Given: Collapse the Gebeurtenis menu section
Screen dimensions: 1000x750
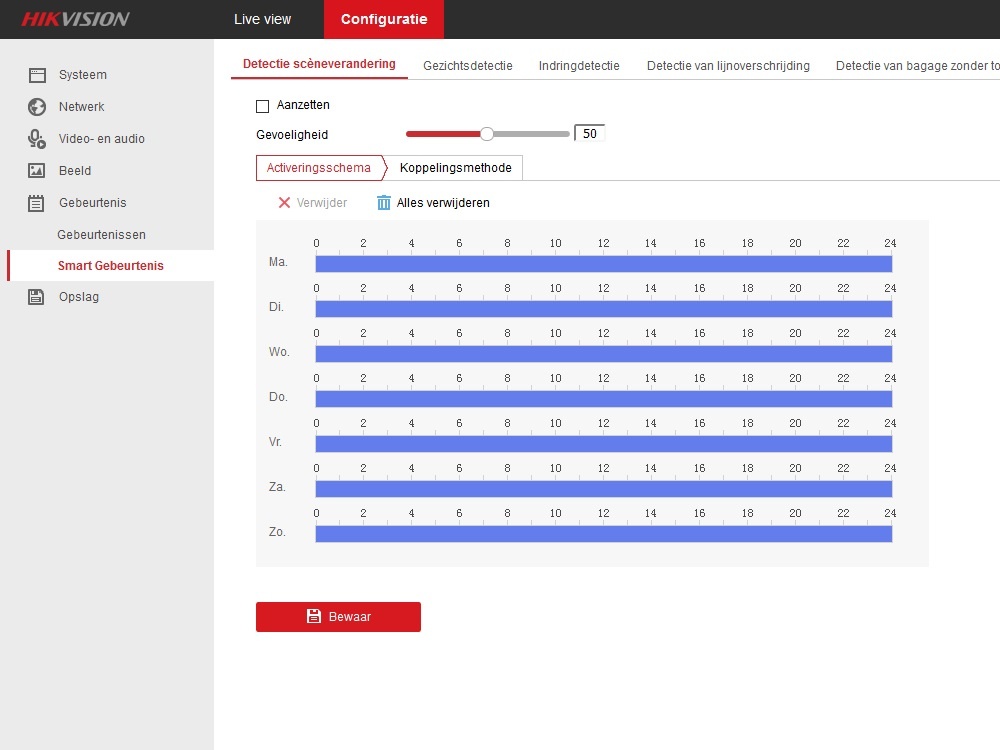Looking at the screenshot, I should [92, 203].
